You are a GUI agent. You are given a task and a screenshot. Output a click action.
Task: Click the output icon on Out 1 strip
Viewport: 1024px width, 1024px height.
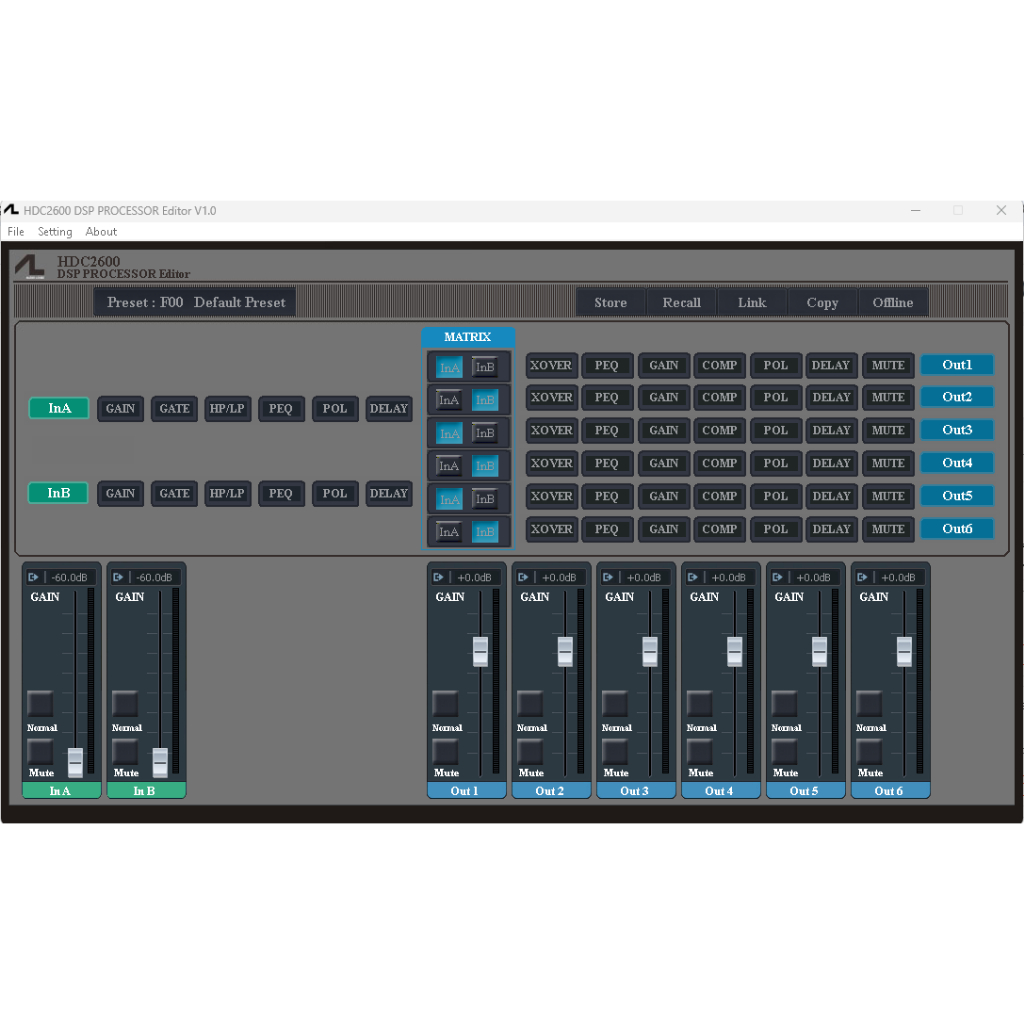click(438, 577)
